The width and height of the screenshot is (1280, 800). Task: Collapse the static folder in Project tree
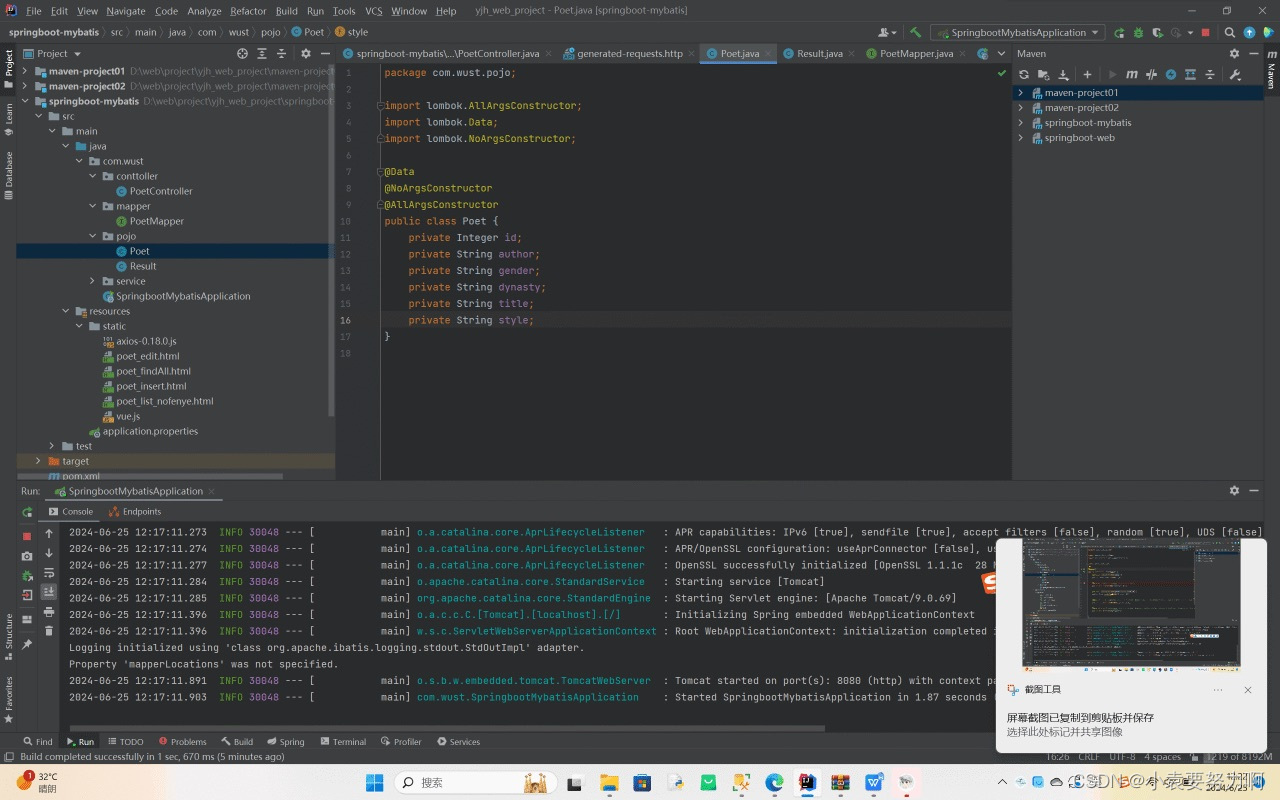click(79, 326)
